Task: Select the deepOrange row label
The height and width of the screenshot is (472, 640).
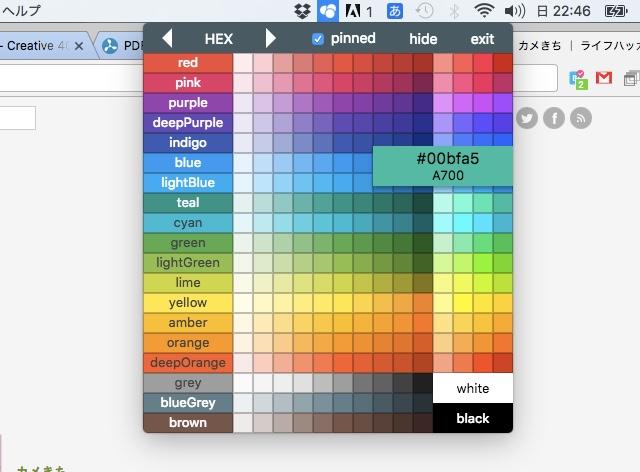Action: coord(188,363)
